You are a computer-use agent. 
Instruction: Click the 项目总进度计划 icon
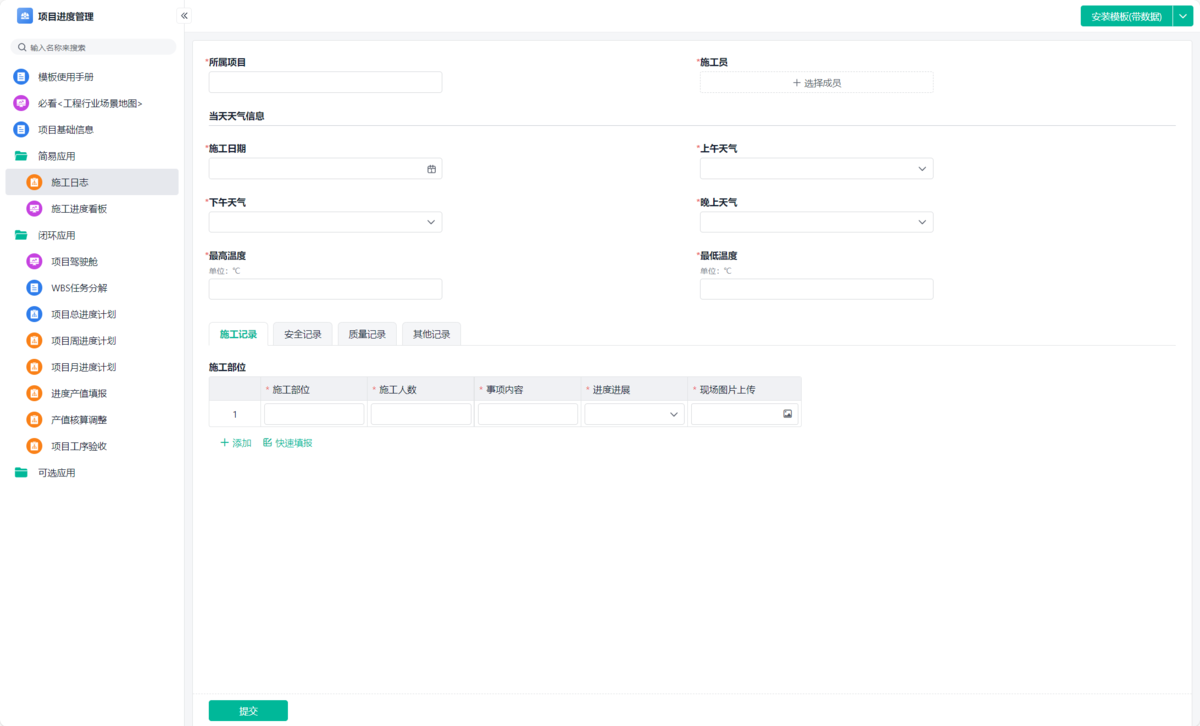(x=34, y=314)
